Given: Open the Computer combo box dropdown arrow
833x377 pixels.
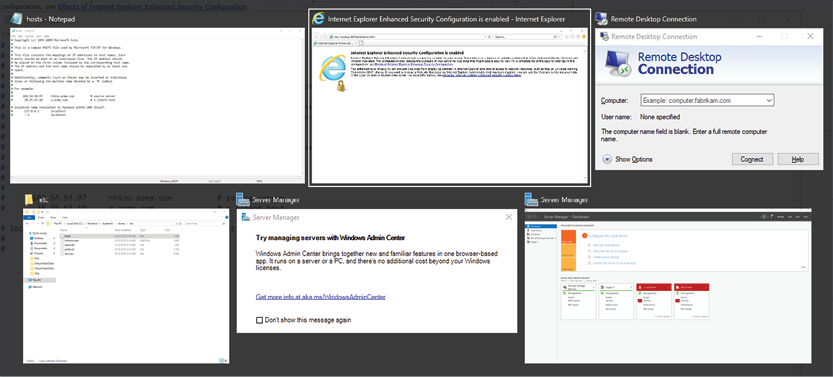Looking at the screenshot, I should point(769,100).
